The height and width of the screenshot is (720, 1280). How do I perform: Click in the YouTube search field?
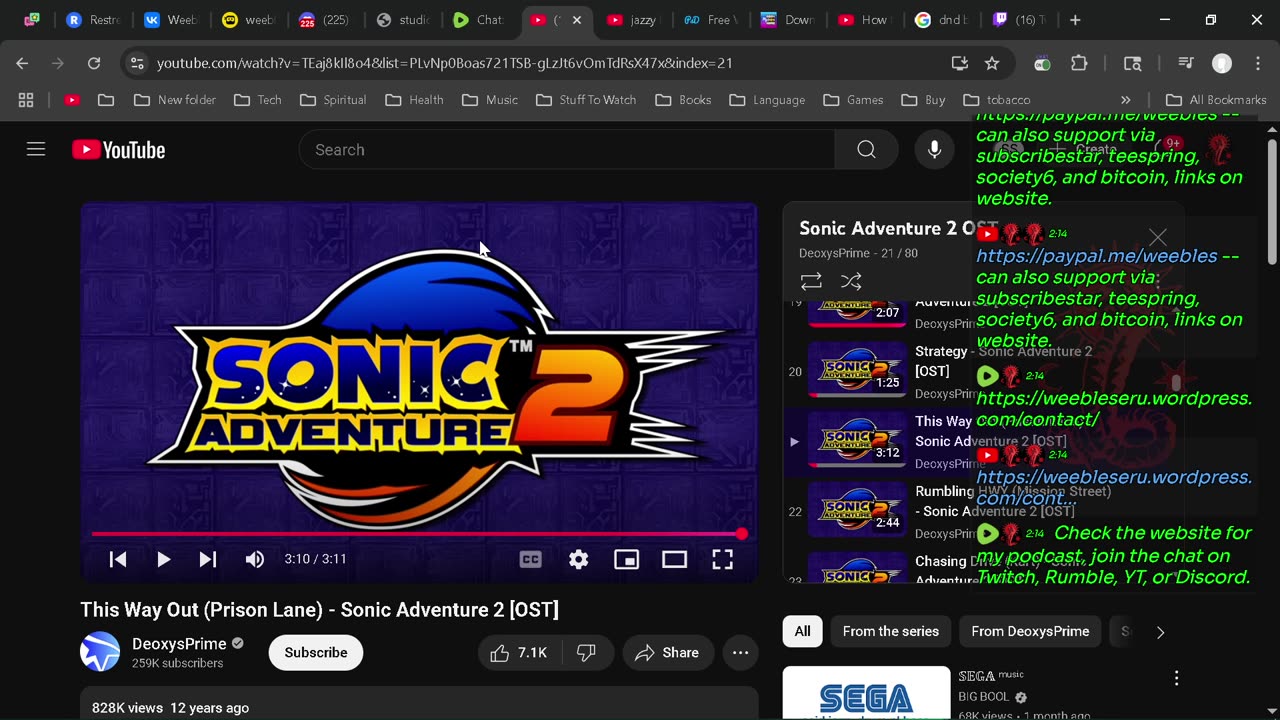(x=566, y=150)
